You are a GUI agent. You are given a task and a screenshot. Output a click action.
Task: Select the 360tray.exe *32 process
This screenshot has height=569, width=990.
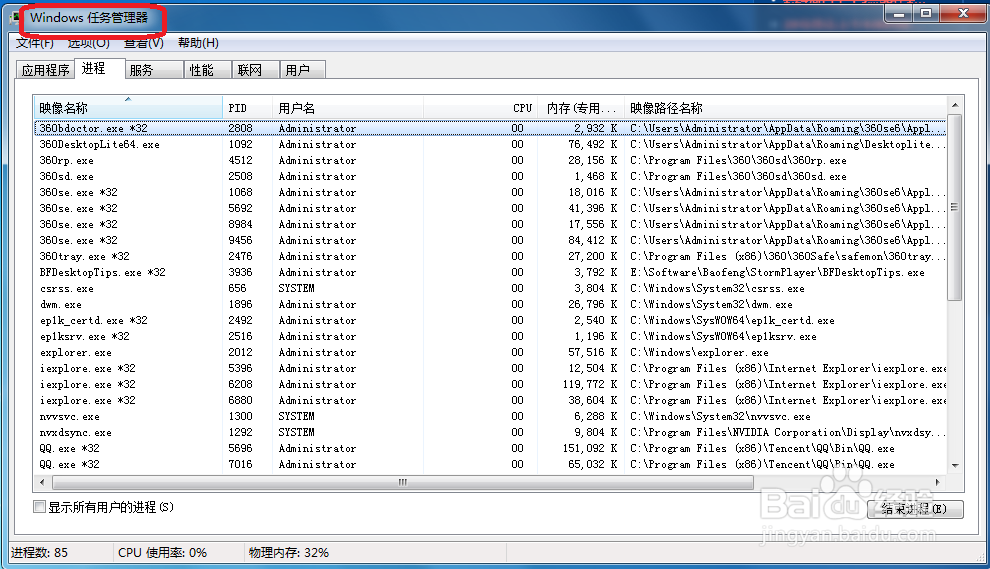(490, 256)
